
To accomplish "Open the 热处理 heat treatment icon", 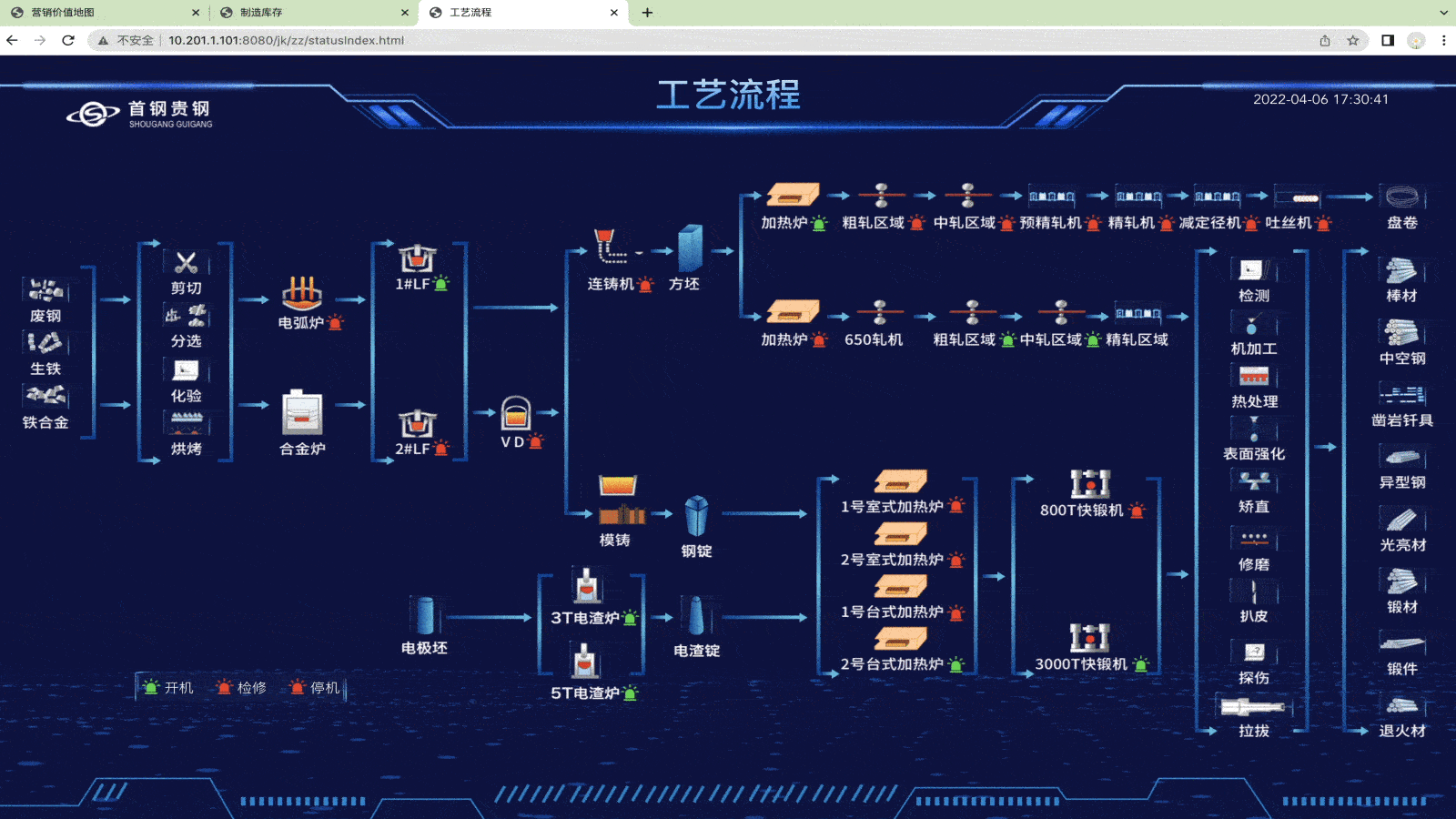I will [x=1254, y=376].
